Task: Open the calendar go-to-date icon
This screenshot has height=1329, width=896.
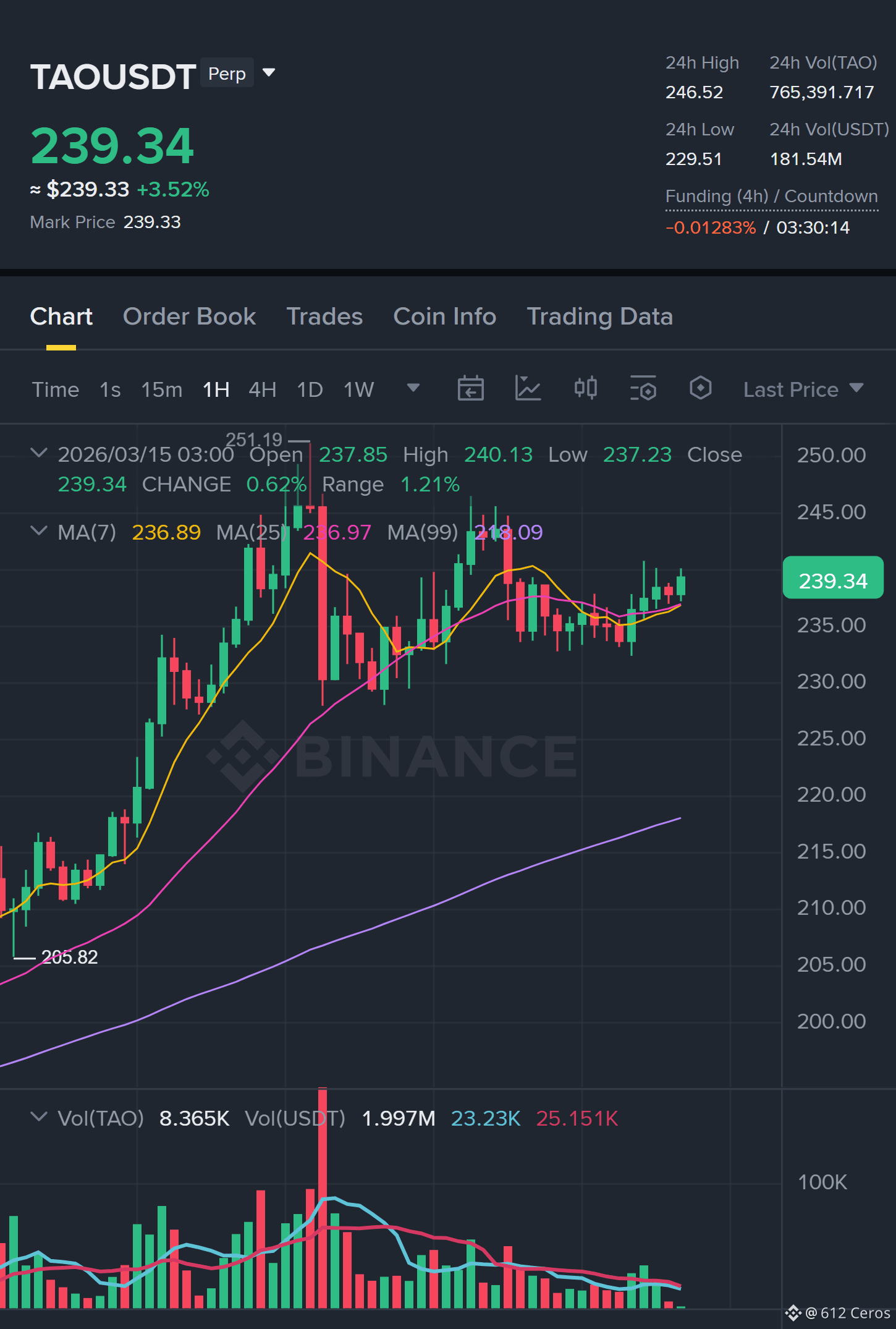Action: [x=470, y=389]
